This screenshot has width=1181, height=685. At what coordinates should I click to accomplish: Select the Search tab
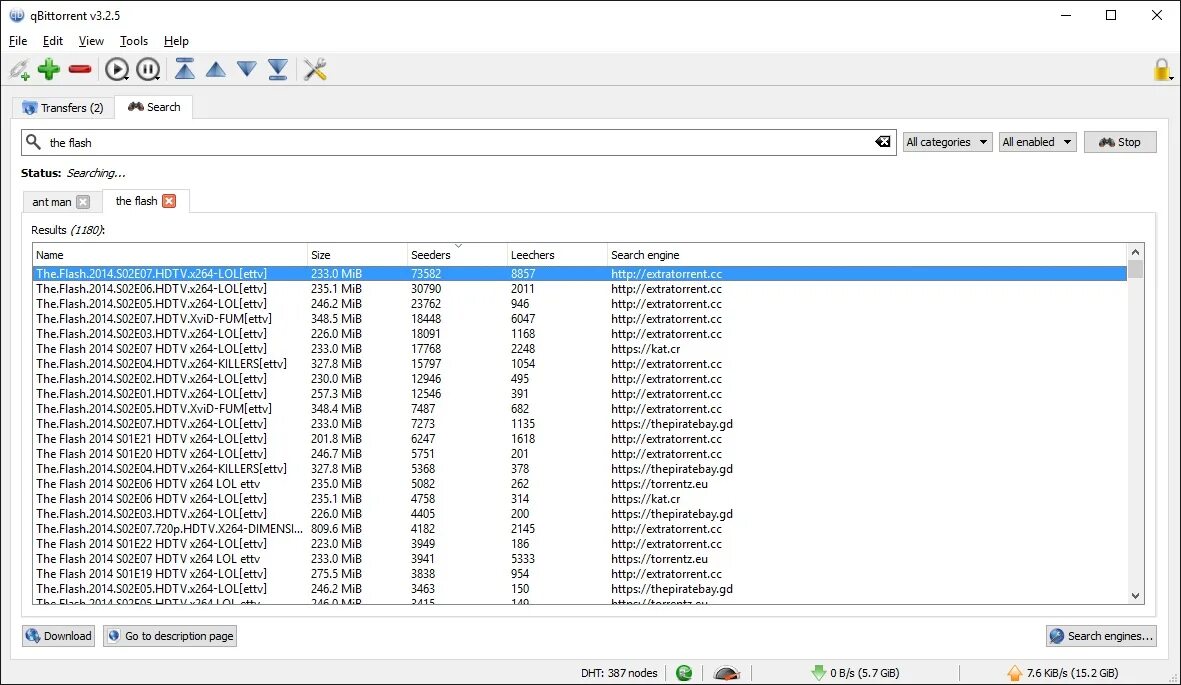point(154,107)
